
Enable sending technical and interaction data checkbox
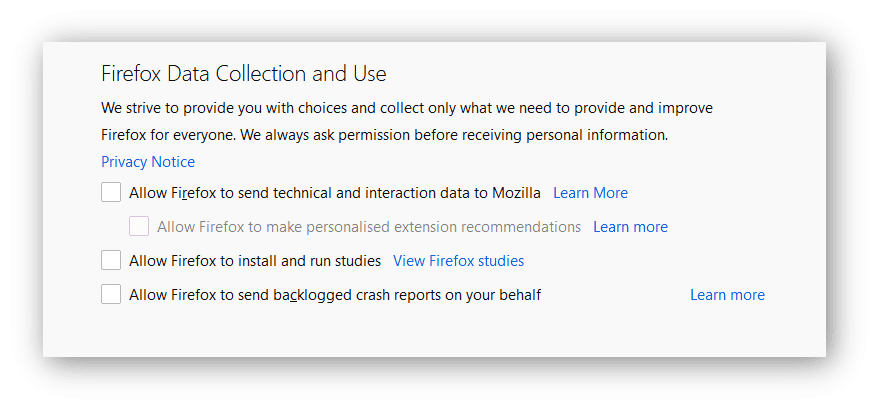(111, 193)
